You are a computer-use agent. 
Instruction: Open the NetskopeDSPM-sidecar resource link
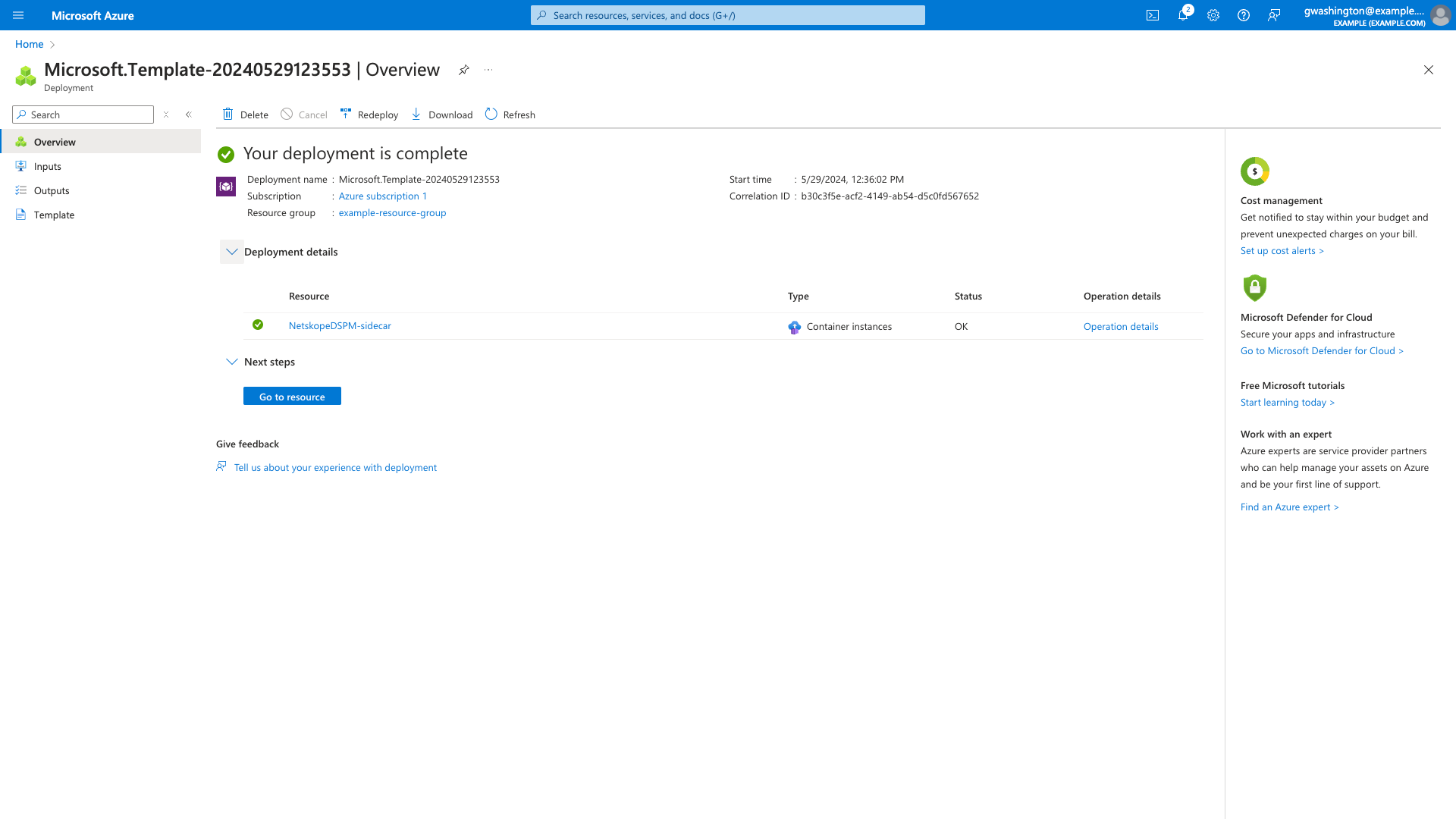pyautogui.click(x=340, y=326)
